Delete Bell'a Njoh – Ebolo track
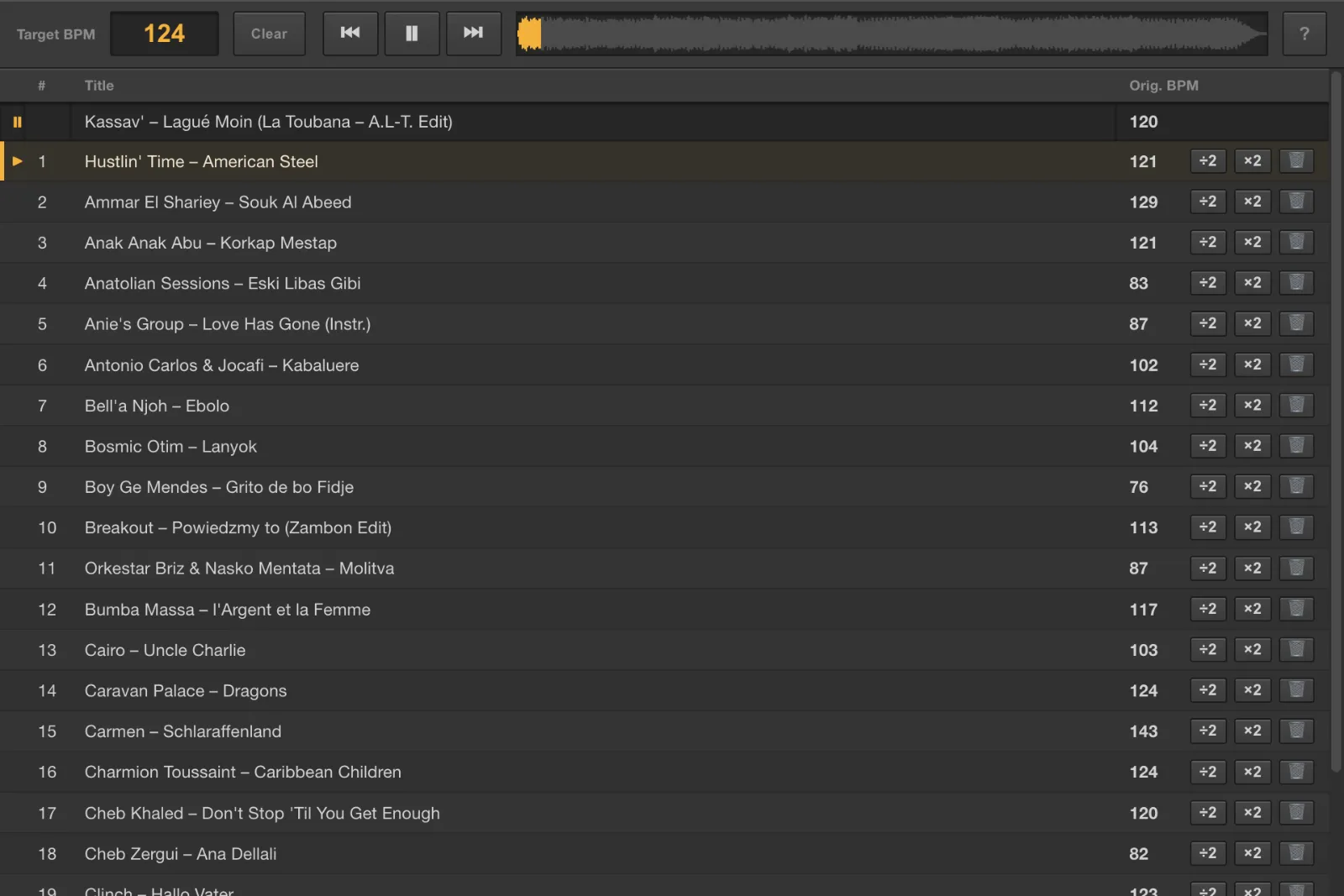Image resolution: width=1344 pixels, height=896 pixels. pos(1296,405)
